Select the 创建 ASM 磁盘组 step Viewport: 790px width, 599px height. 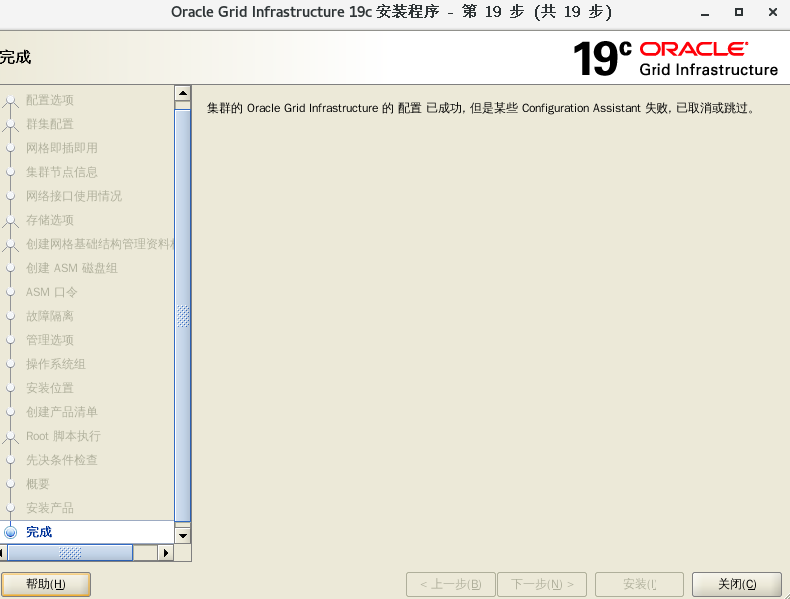pyautogui.click(x=72, y=268)
